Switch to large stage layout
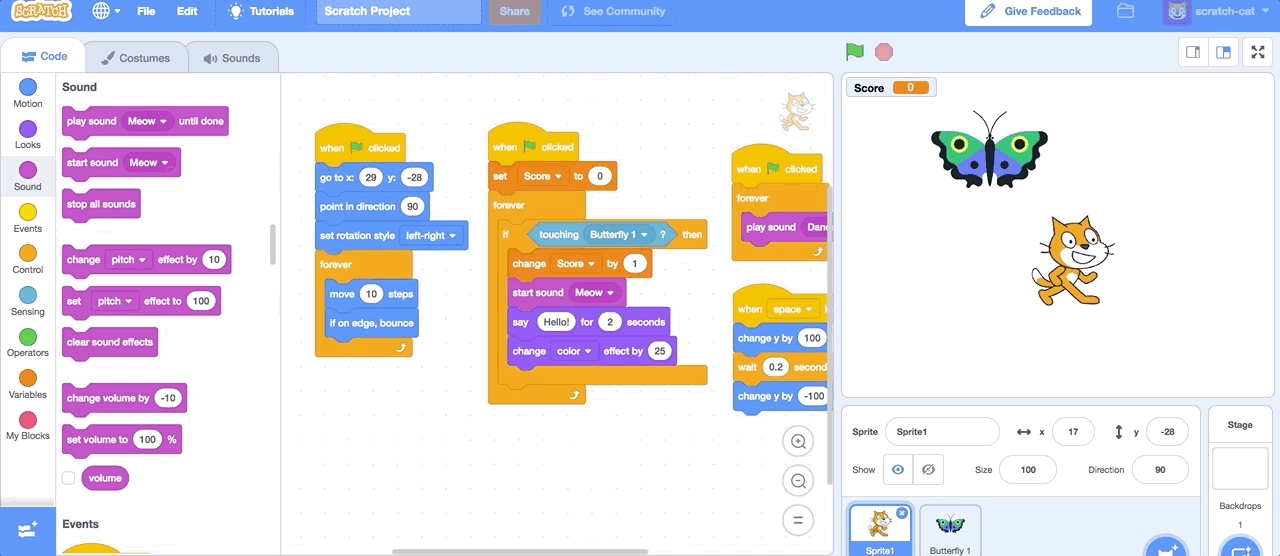 (1223, 52)
